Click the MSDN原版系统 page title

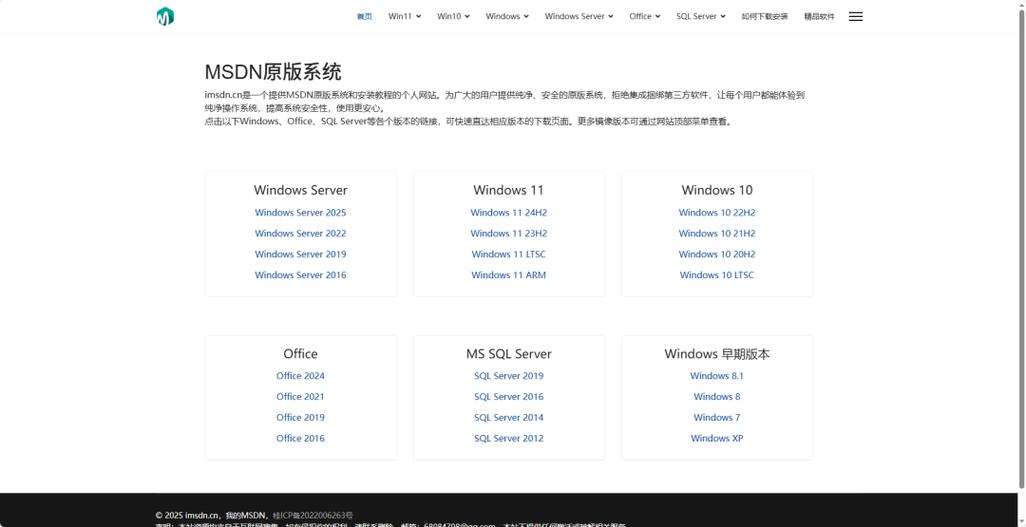click(x=273, y=71)
